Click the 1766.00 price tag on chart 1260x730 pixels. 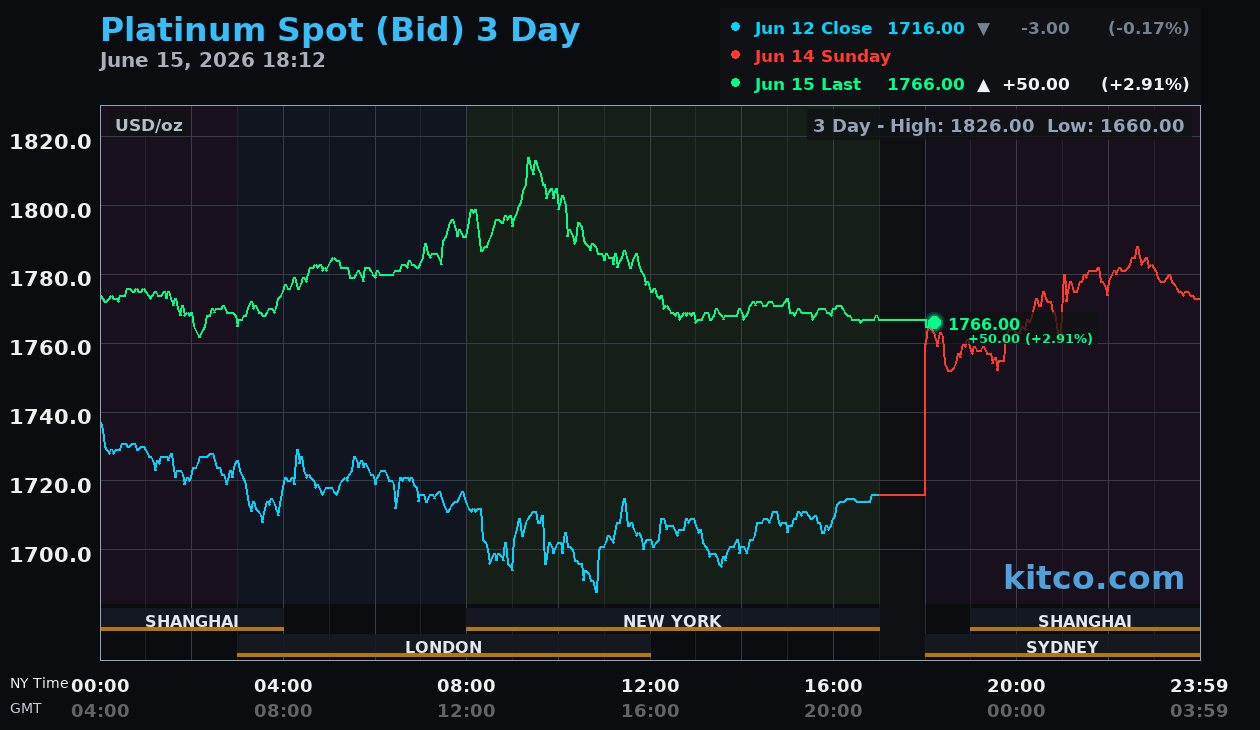[x=984, y=324]
